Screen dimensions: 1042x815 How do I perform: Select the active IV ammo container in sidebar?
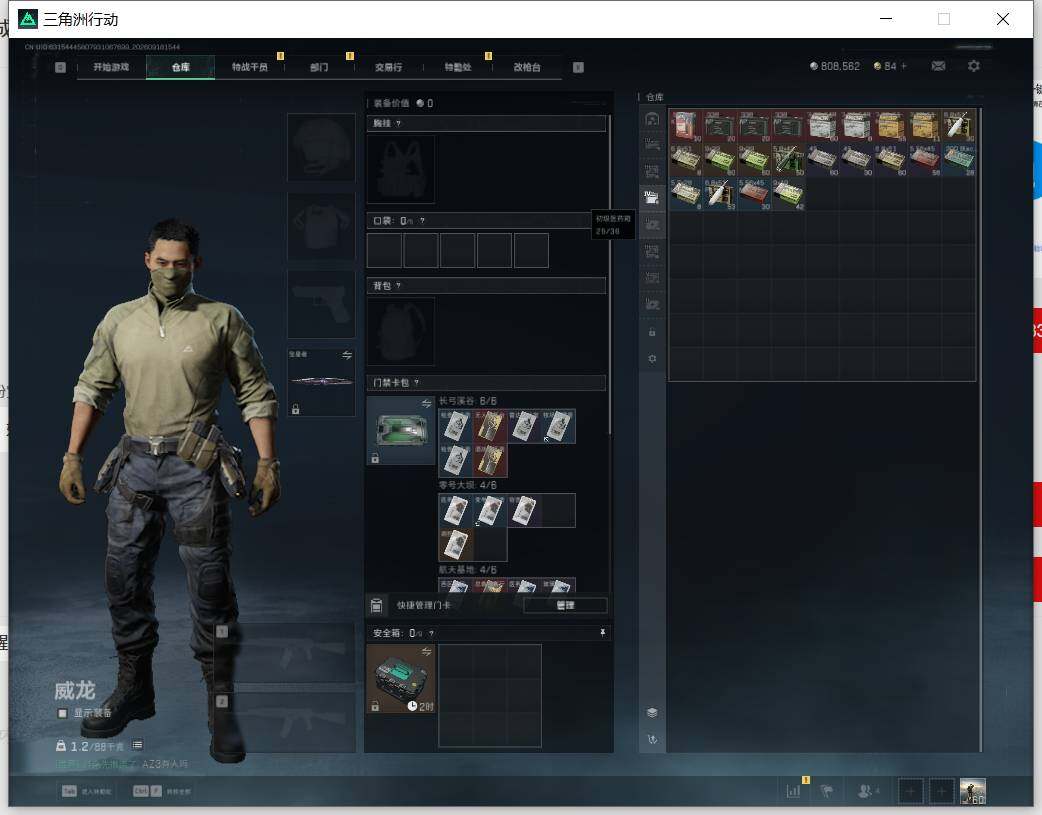click(652, 197)
